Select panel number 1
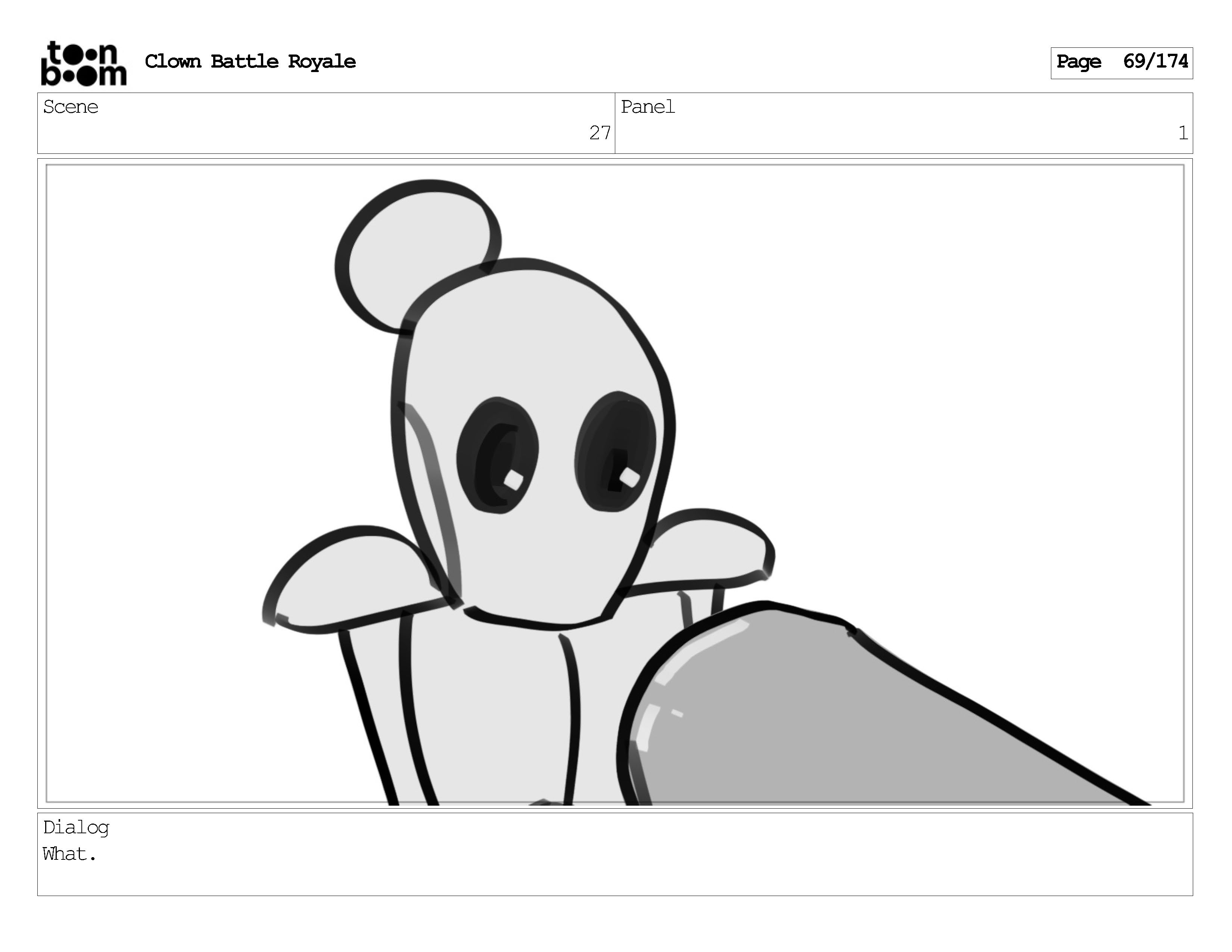 [x=1182, y=133]
